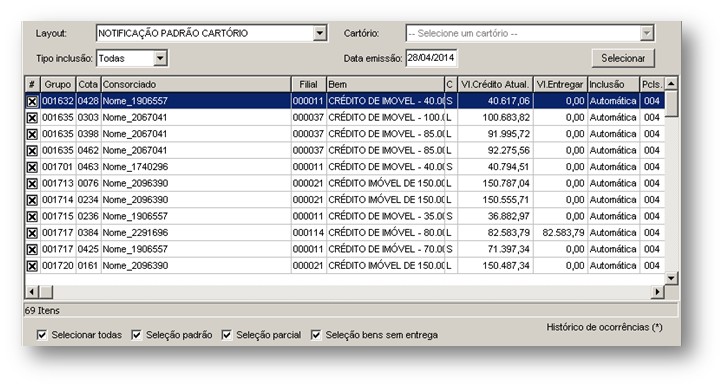Toggle checkbox for cota 0425 row

click(32, 250)
